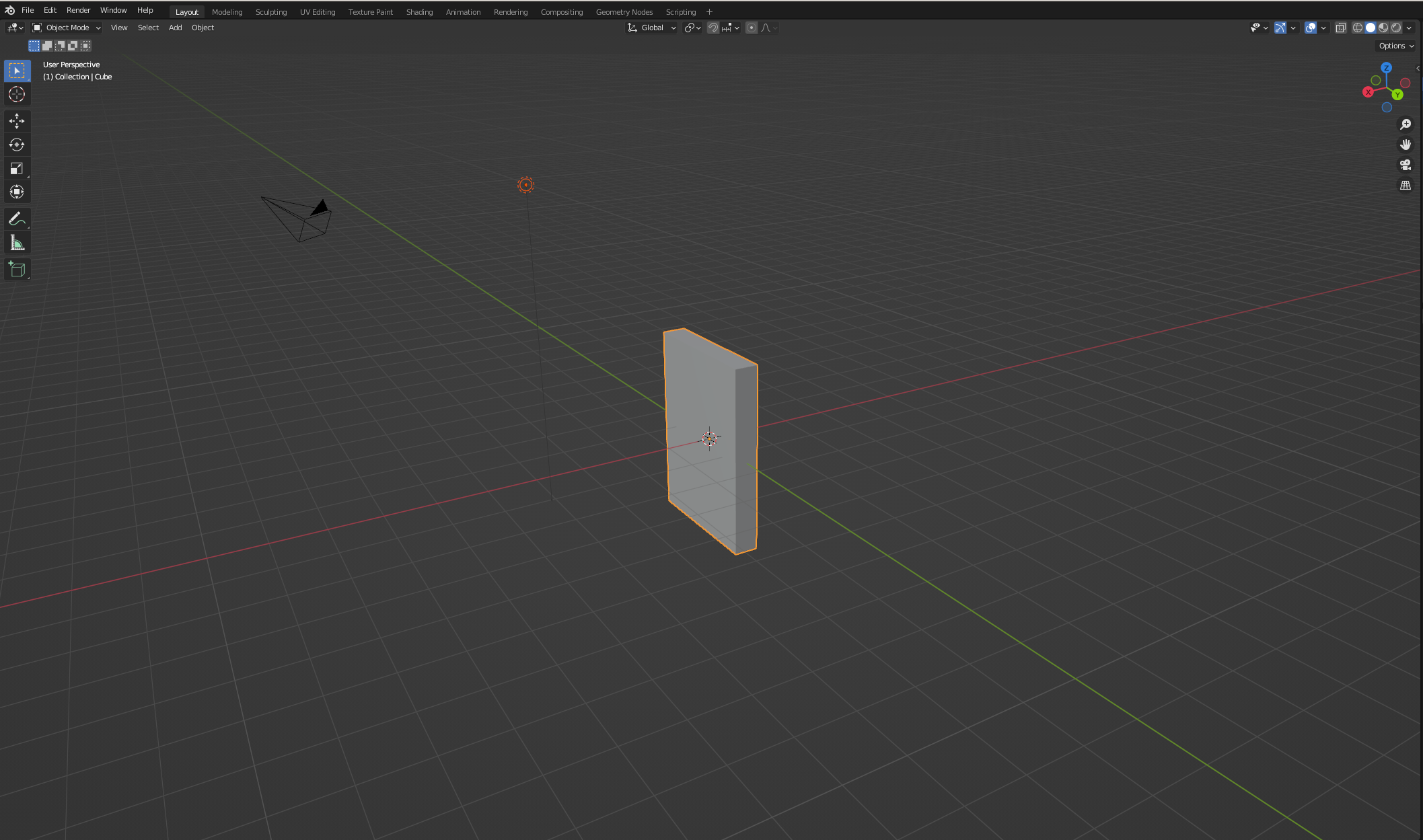Open the Edit menu

[x=50, y=10]
